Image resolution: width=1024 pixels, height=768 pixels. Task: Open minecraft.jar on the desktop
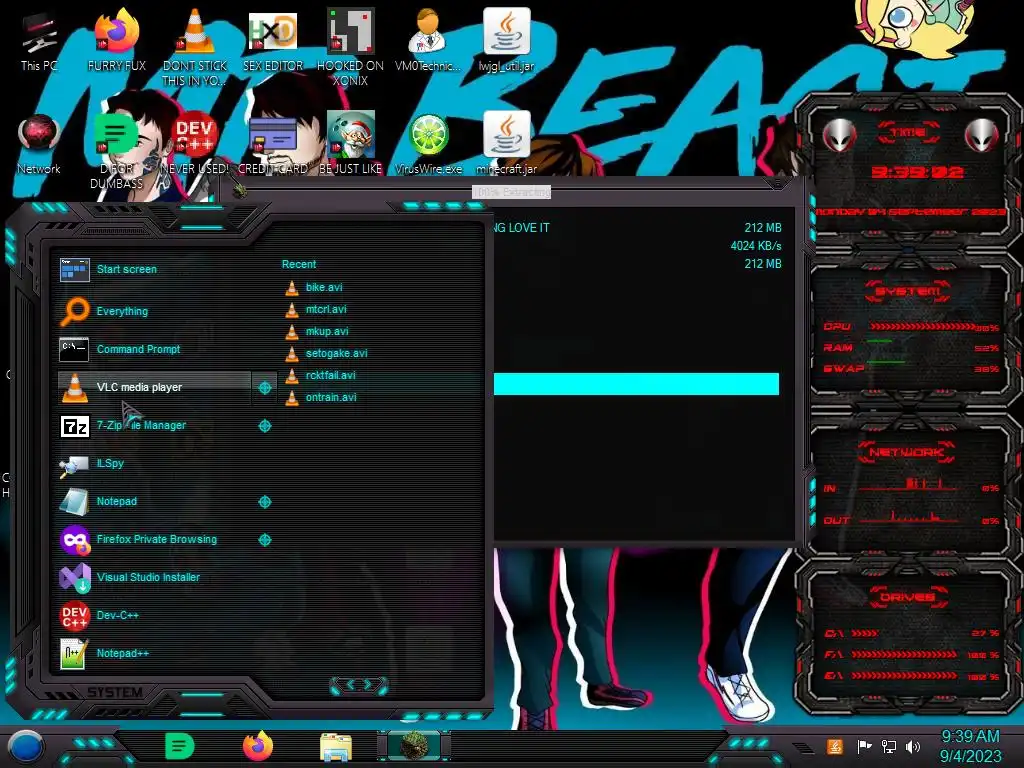pyautogui.click(x=506, y=144)
